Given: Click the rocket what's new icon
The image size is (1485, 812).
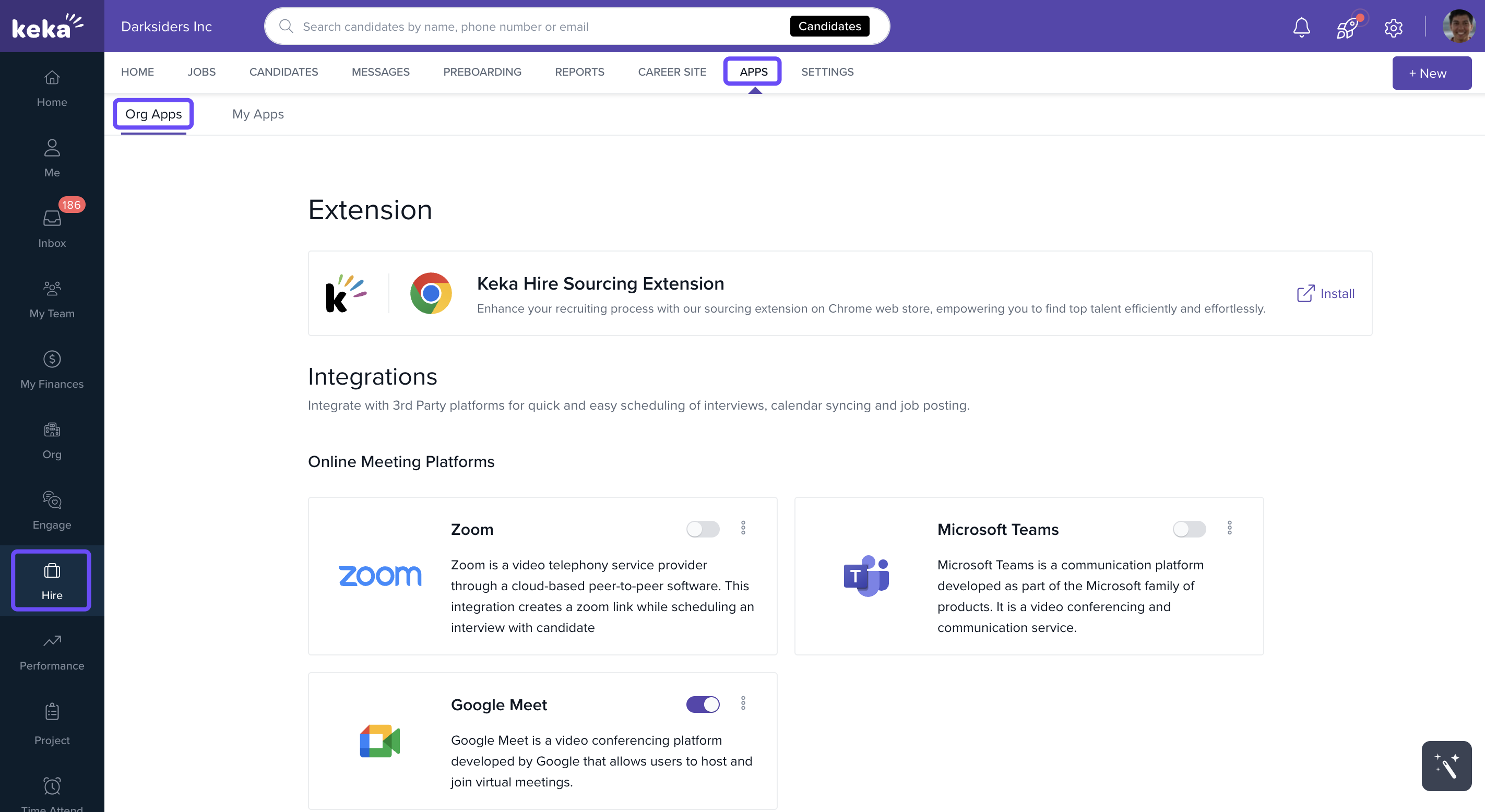Looking at the screenshot, I should (x=1347, y=27).
